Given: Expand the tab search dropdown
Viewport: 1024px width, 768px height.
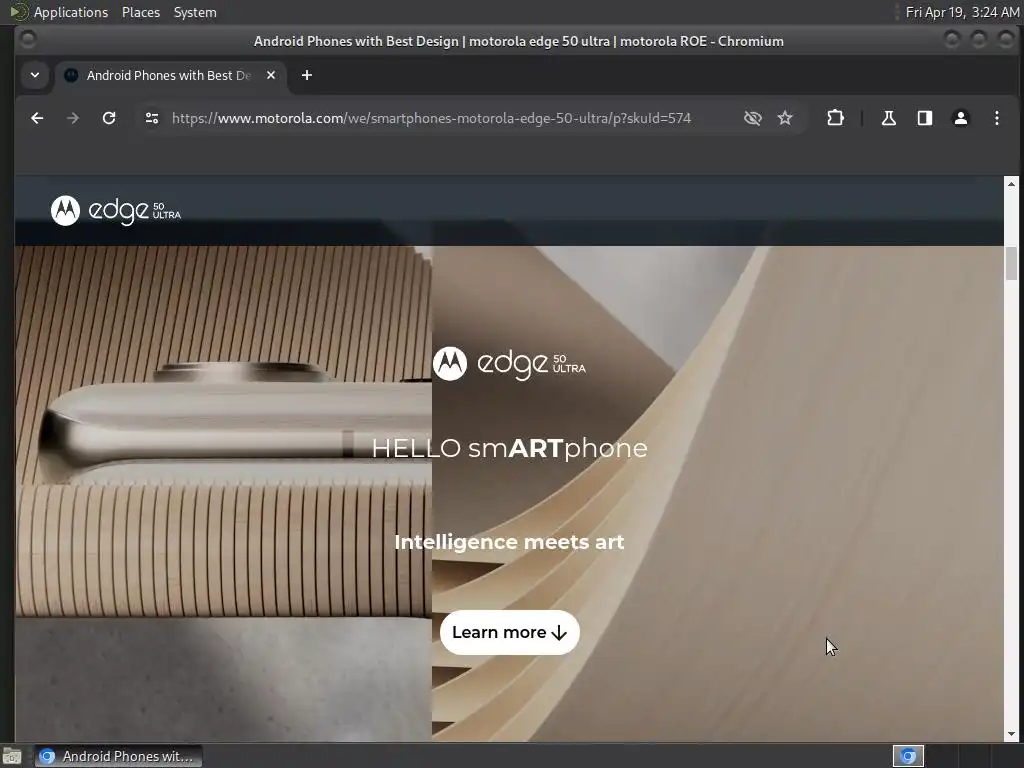Looking at the screenshot, I should click(x=35, y=75).
